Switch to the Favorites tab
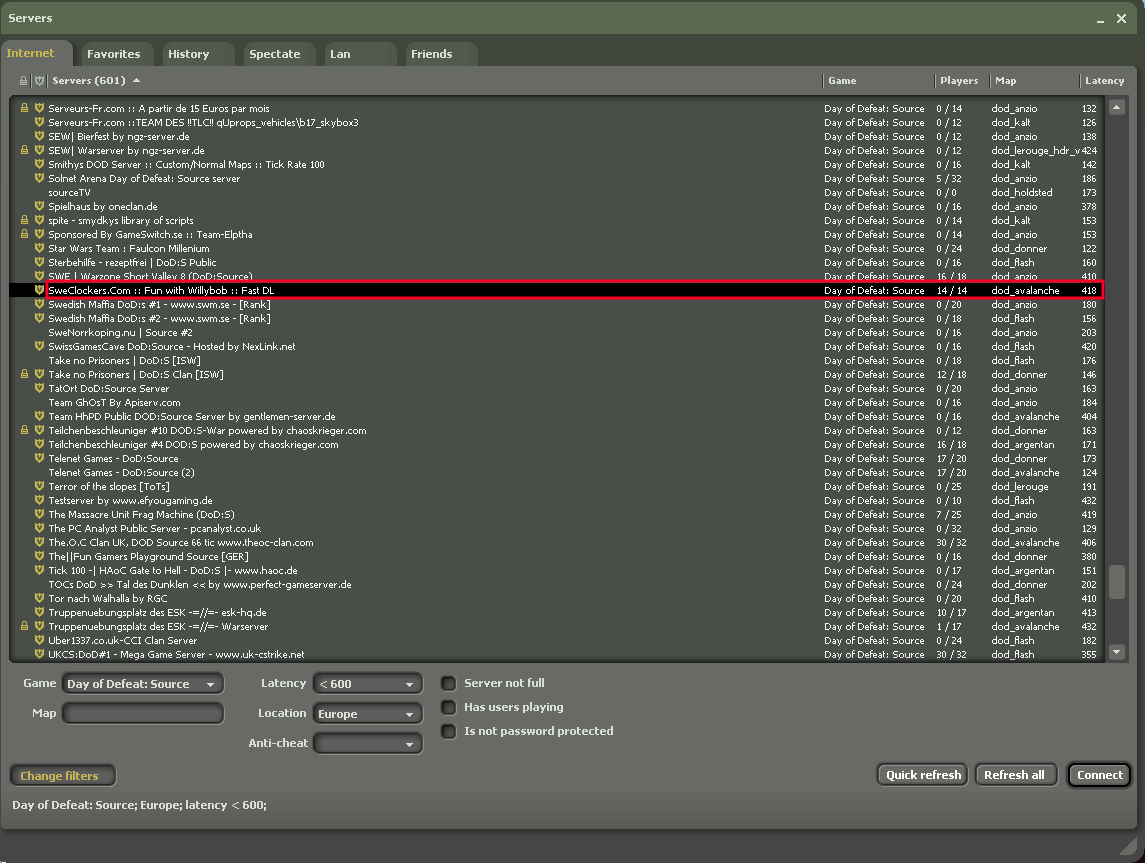The height and width of the screenshot is (863, 1145). point(113,54)
